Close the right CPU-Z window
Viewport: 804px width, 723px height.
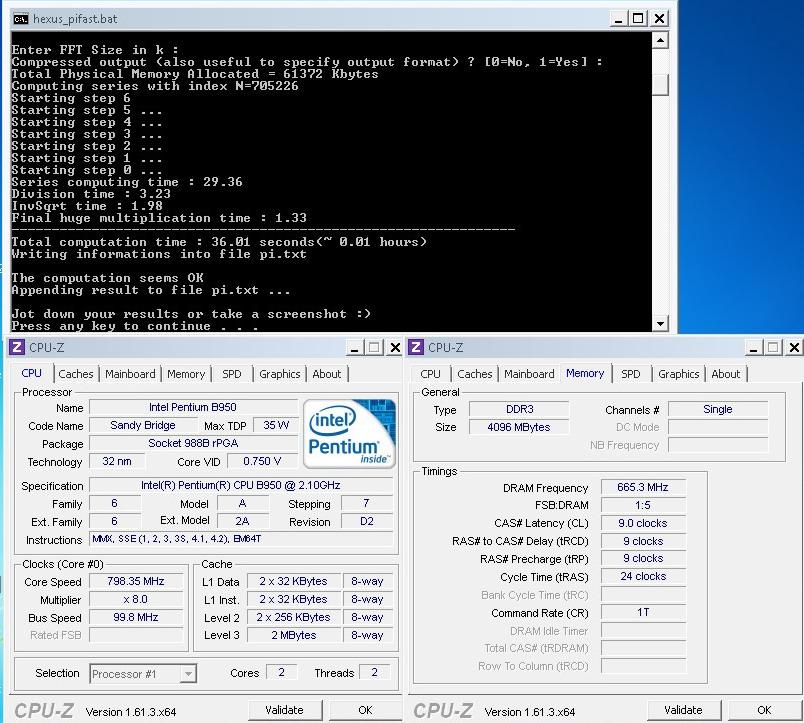click(x=794, y=348)
